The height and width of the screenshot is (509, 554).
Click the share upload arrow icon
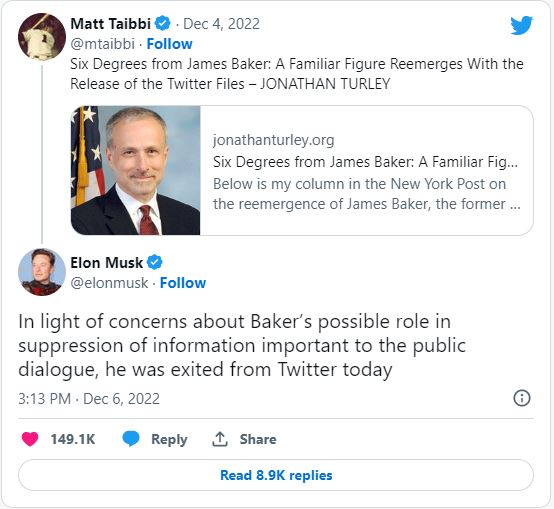click(220, 439)
